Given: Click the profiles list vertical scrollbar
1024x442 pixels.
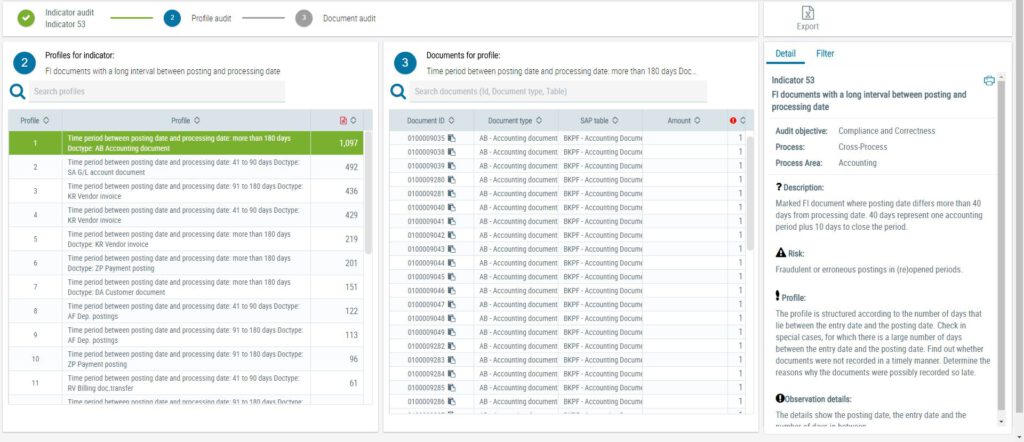Looking at the screenshot, I should (x=368, y=193).
